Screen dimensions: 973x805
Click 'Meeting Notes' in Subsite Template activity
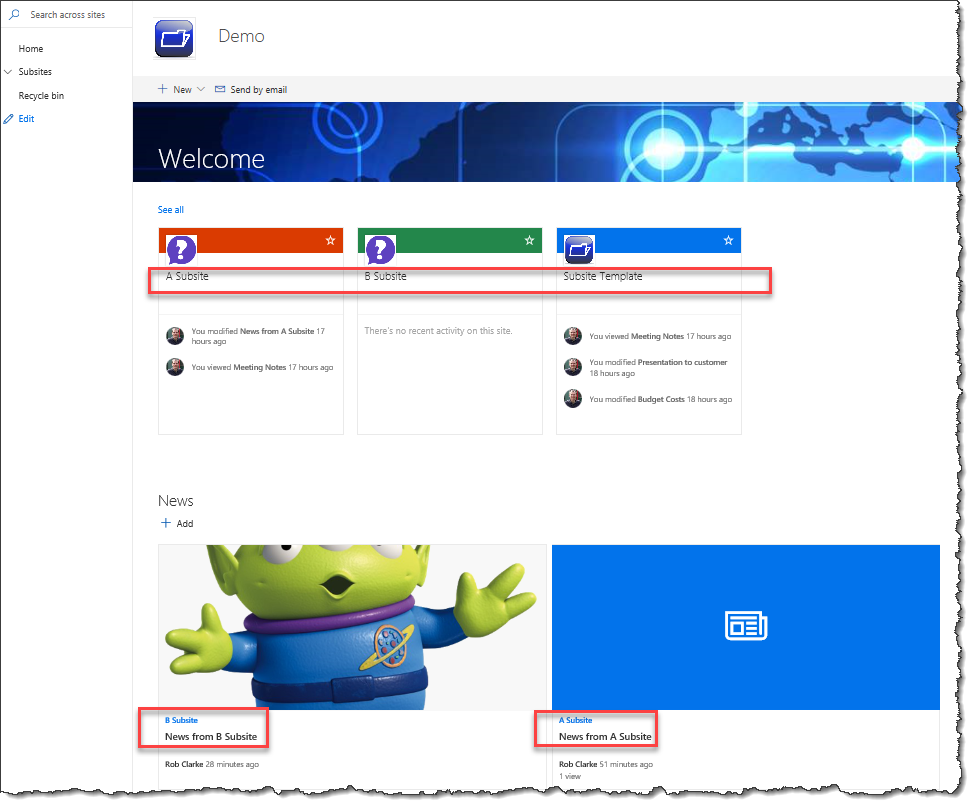(657, 336)
